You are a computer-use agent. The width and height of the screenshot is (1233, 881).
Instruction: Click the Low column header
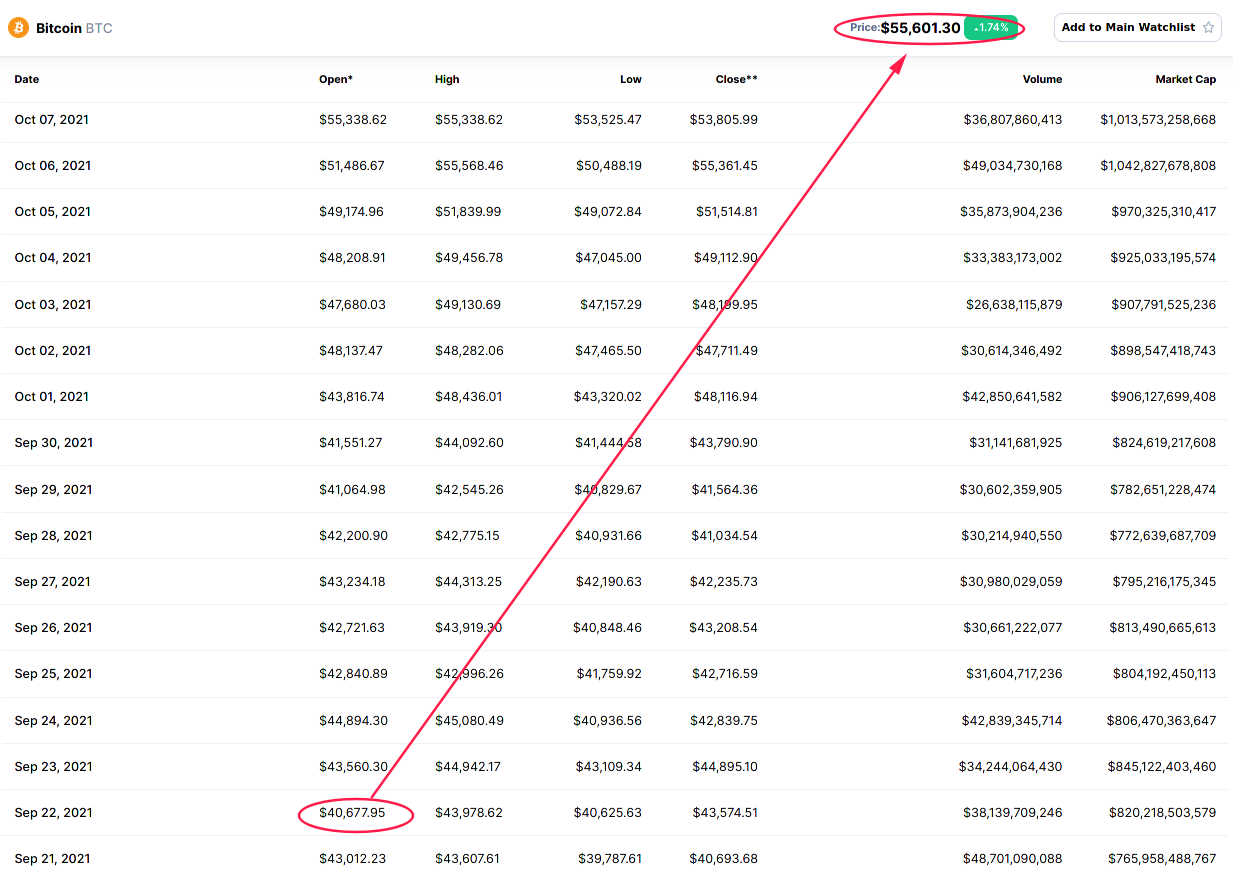631,79
